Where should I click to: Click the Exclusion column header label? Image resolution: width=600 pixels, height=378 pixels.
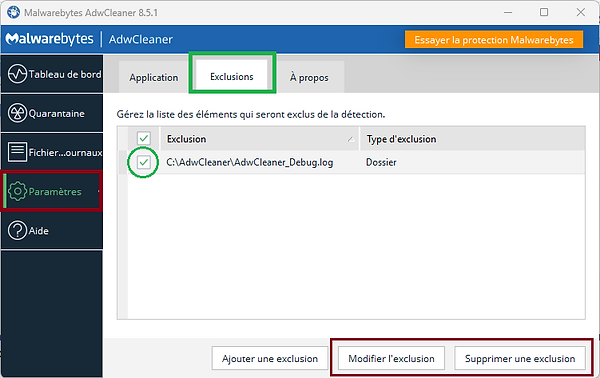point(186,139)
